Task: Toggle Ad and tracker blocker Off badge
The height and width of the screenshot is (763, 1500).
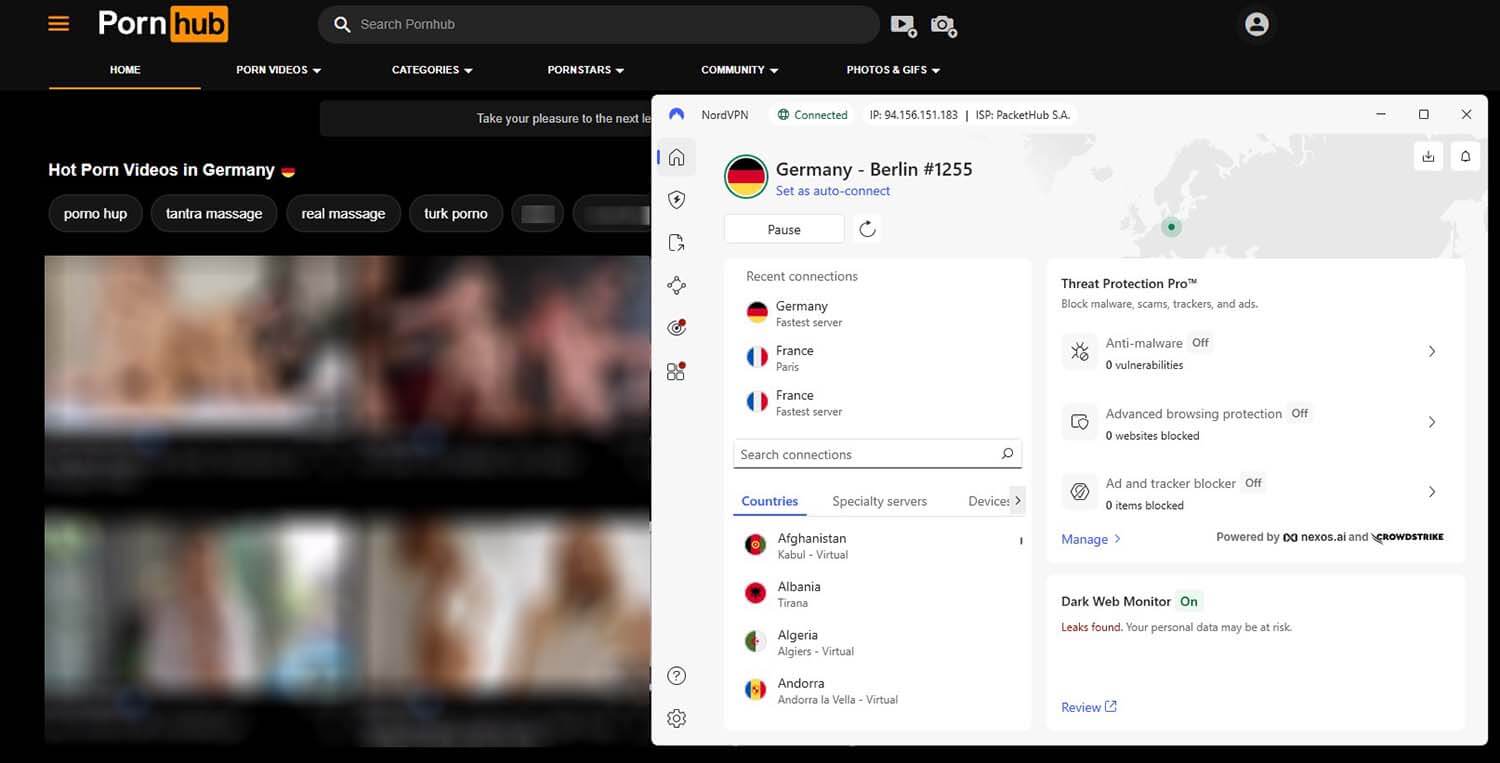Action: [x=1253, y=483]
